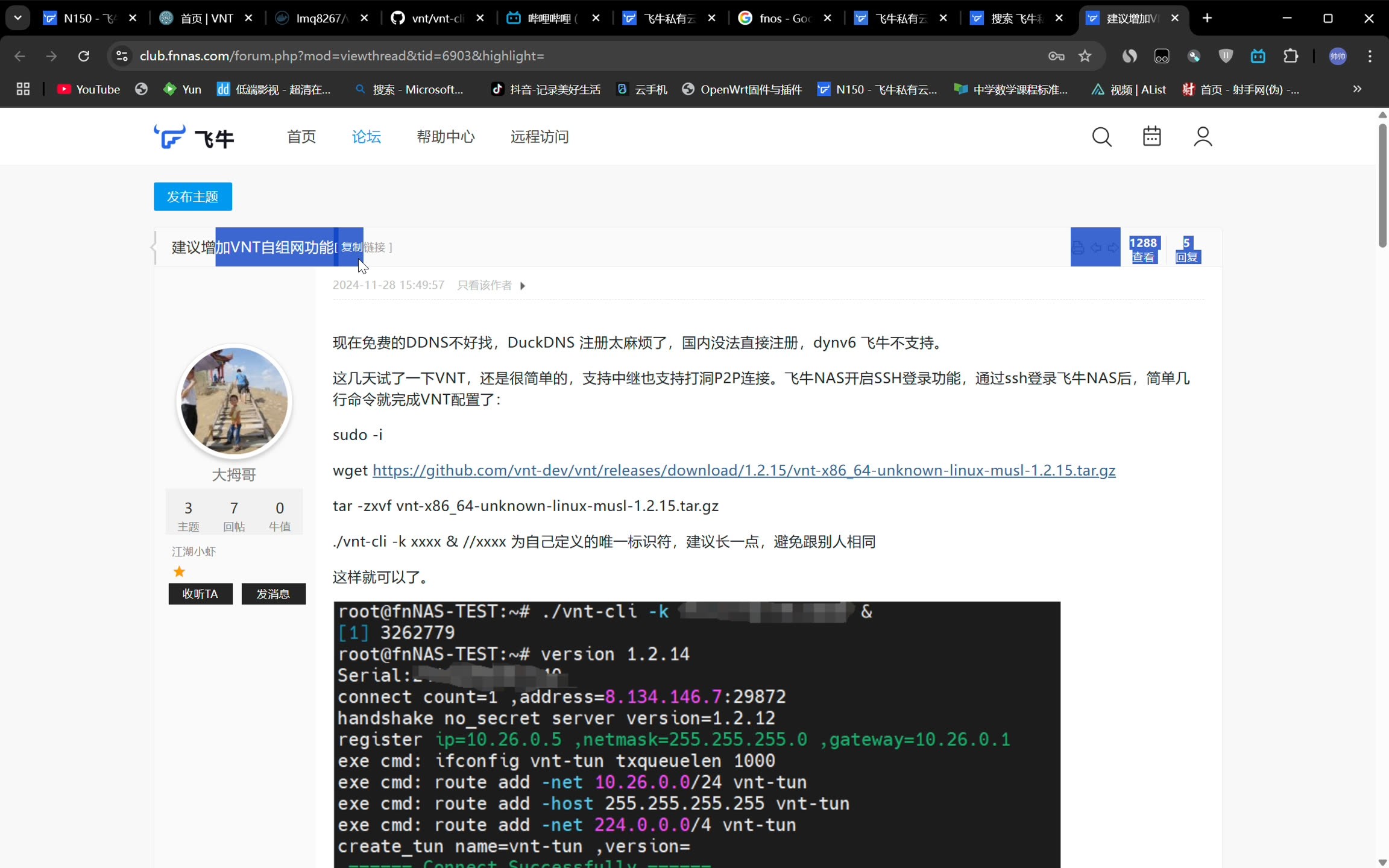Viewport: 1389px width, 868px height.
Task: Click the author's 7 回帖 stat
Action: [x=234, y=515]
